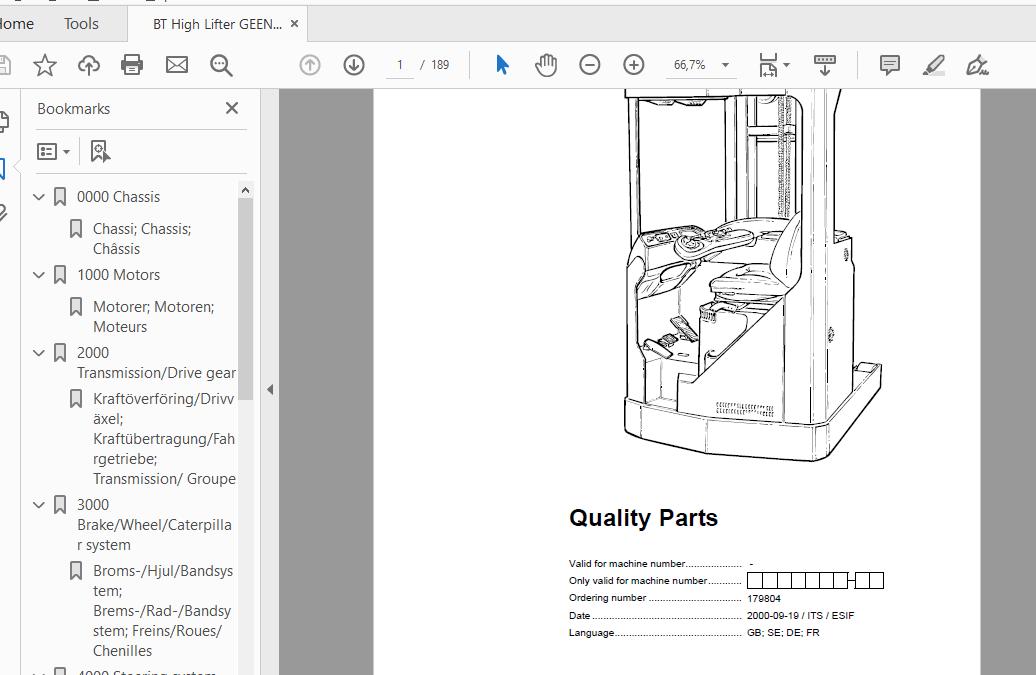Screen dimensions: 1036x675
Task: Open the bookmarks options menu dropdown
Action: (x=54, y=152)
